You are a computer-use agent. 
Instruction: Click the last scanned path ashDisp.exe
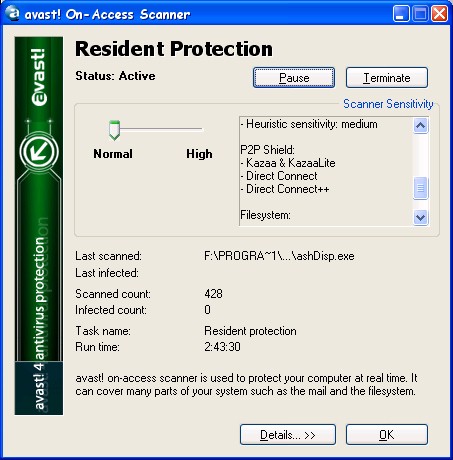(x=279, y=256)
